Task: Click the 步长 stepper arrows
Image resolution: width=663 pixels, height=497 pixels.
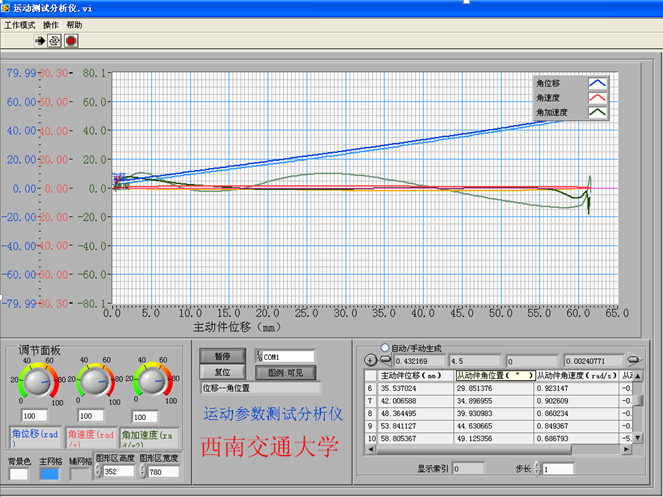Action: click(537, 468)
